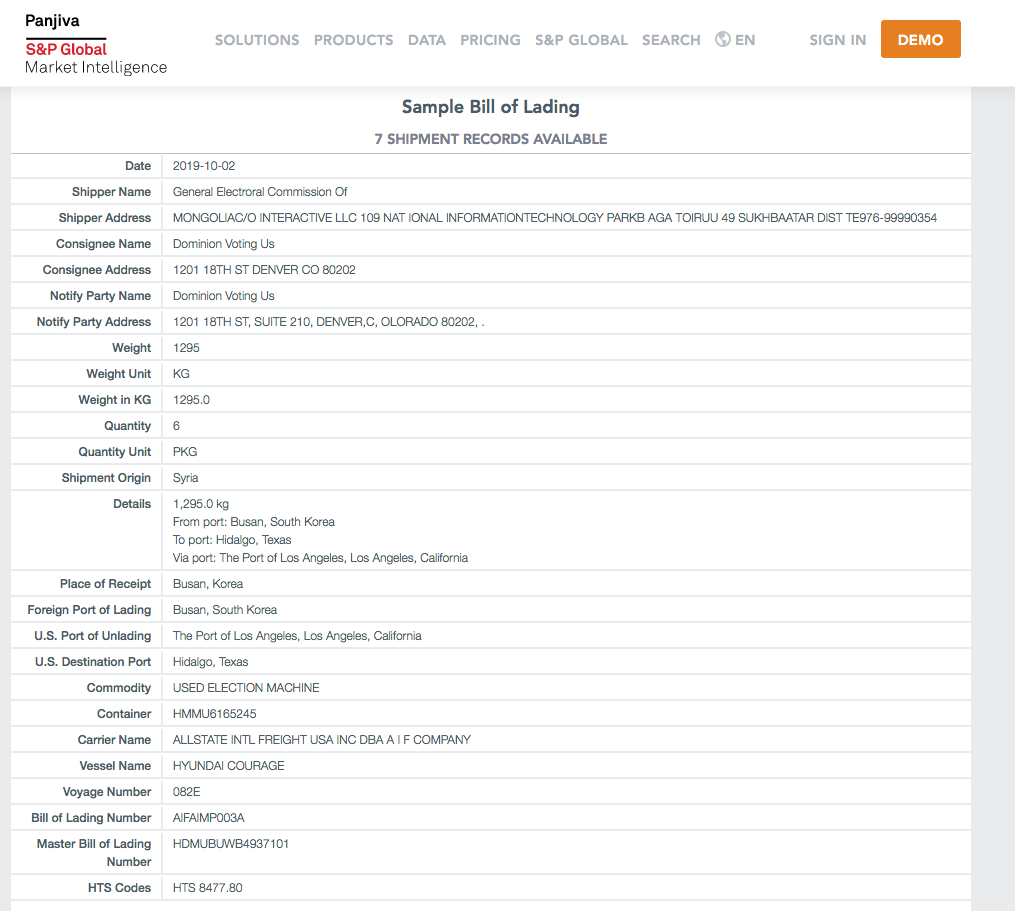1015x911 pixels.
Task: Click vessel name 'HYUNDAI COURAGE'
Action: 229,765
